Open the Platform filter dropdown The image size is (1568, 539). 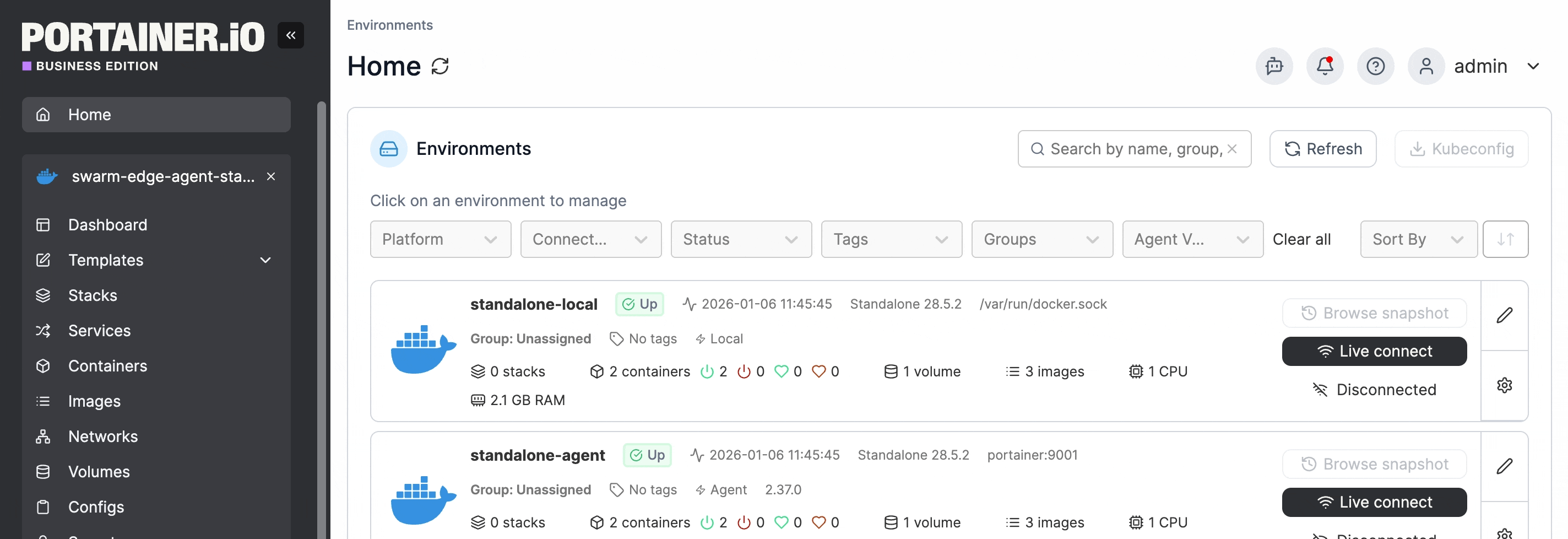(x=440, y=239)
